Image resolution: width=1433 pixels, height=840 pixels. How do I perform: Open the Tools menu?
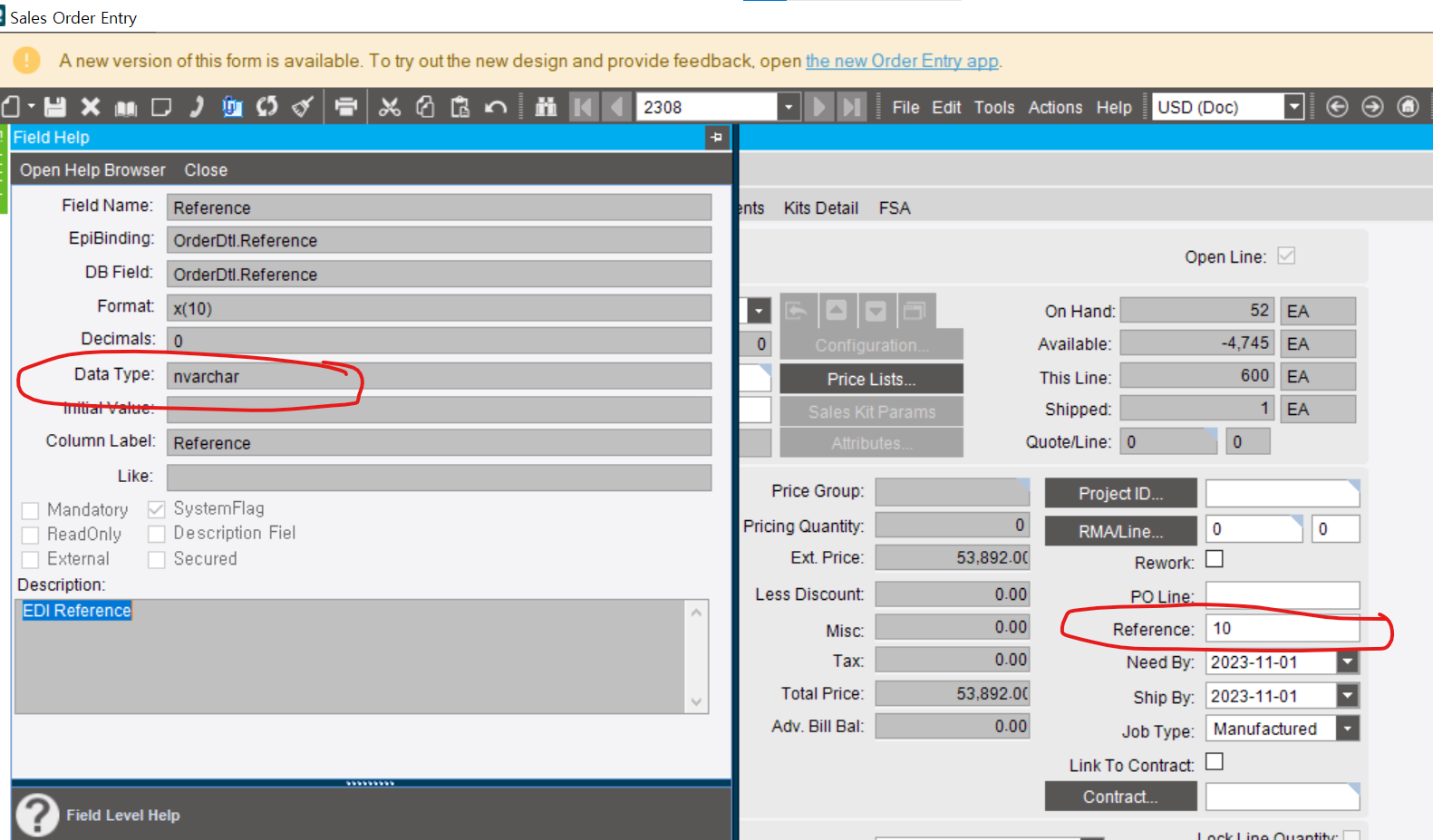tap(994, 108)
